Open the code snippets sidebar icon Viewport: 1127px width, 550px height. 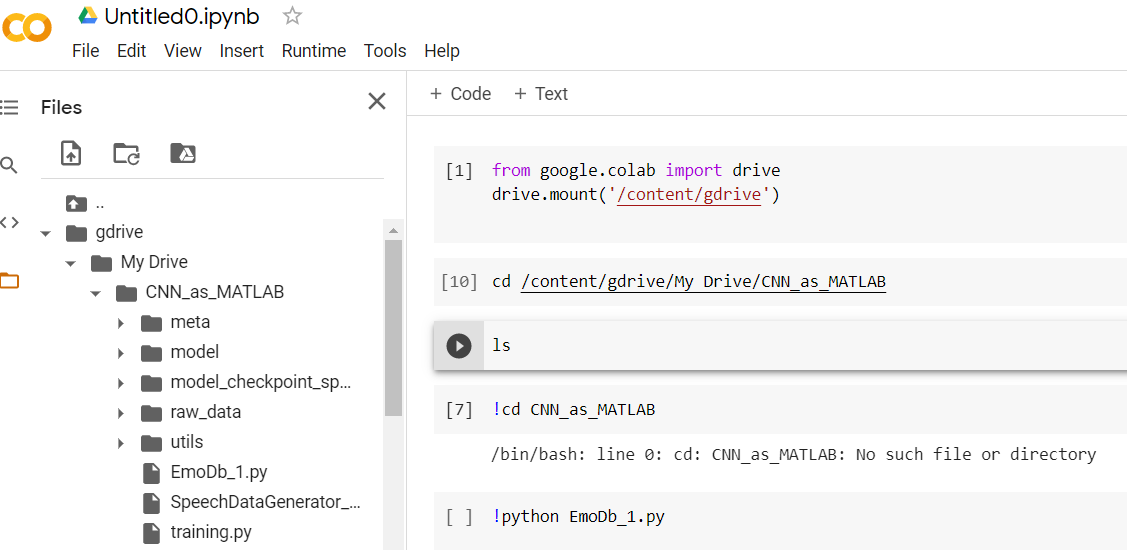pyautogui.click(x=9, y=222)
